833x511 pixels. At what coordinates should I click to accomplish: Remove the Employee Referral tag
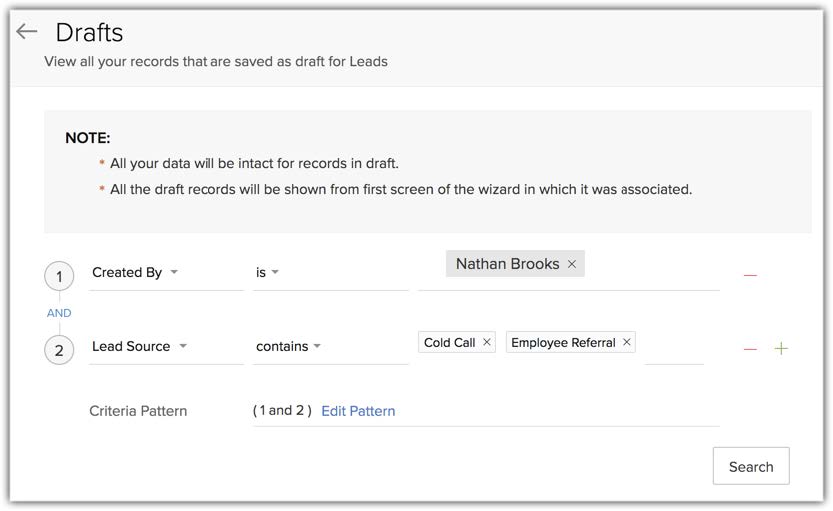[627, 342]
